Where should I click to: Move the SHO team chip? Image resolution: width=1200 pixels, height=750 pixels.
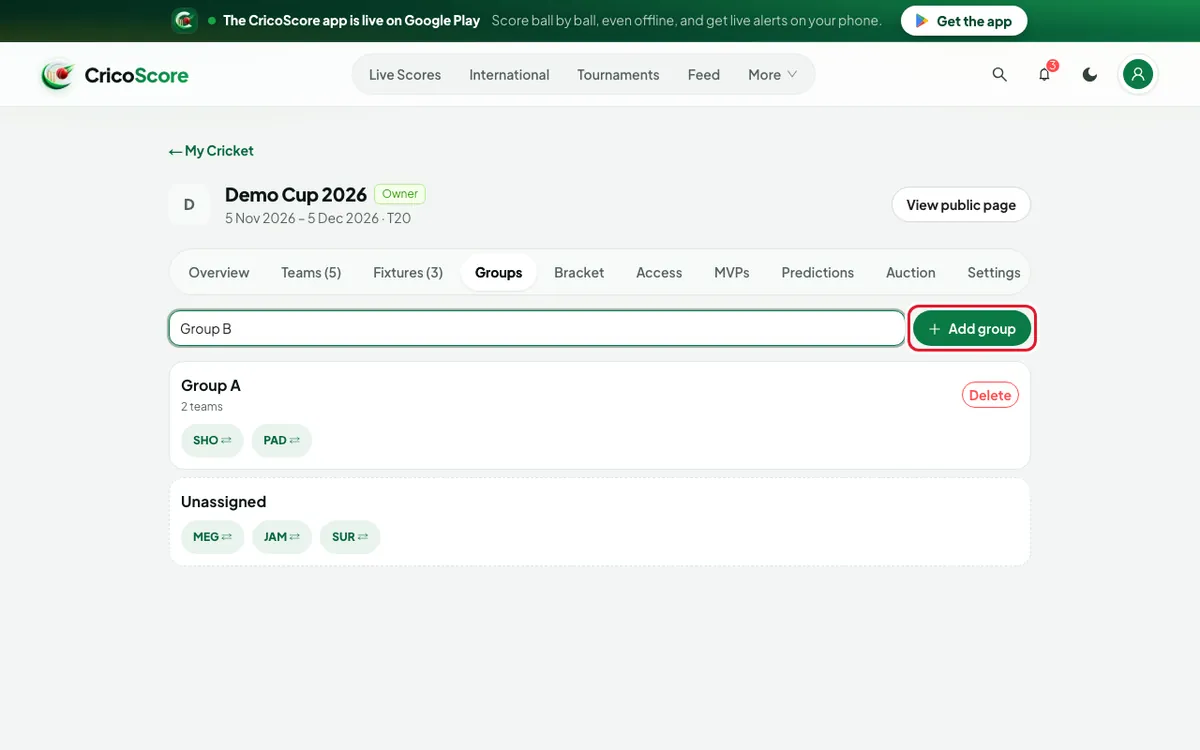tap(212, 440)
